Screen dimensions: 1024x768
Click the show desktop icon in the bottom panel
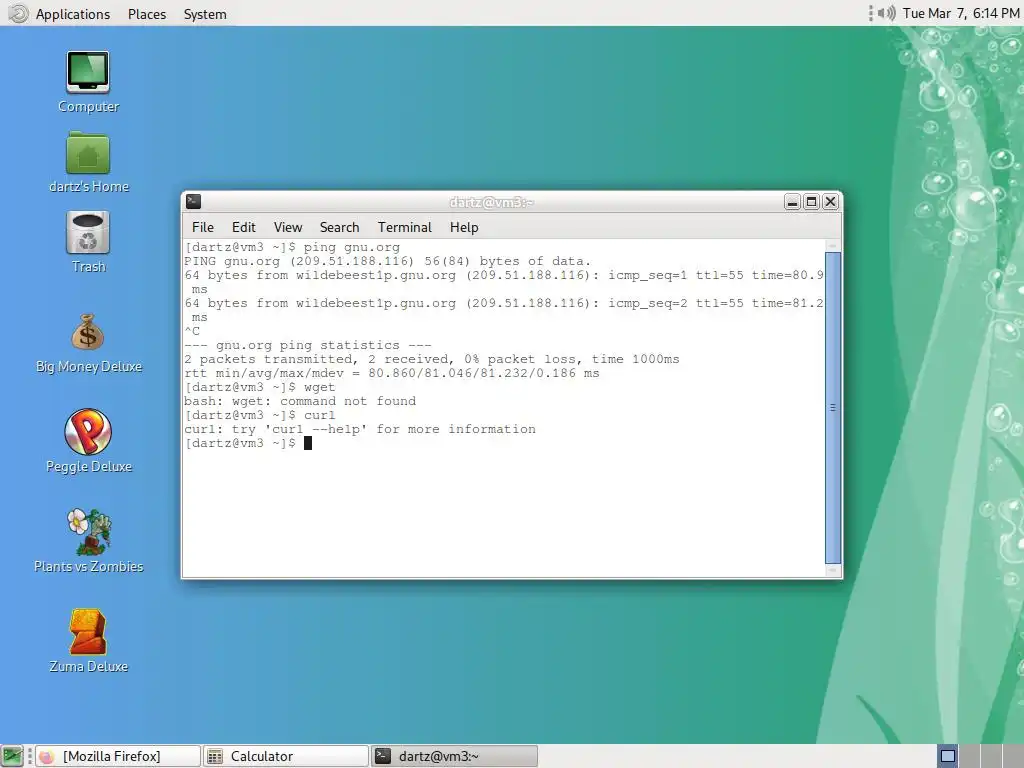click(12, 756)
